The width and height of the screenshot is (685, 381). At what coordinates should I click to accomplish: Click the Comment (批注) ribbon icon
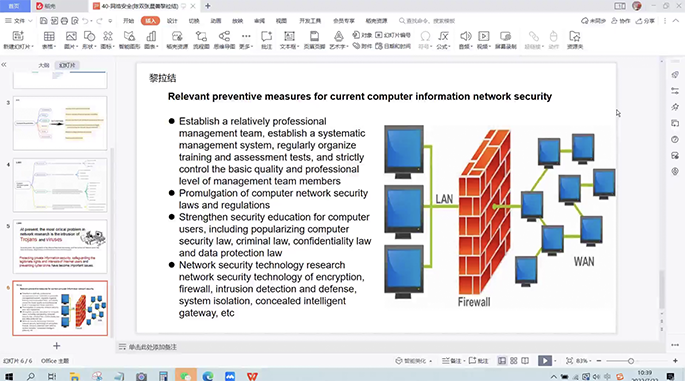[x=266, y=40]
